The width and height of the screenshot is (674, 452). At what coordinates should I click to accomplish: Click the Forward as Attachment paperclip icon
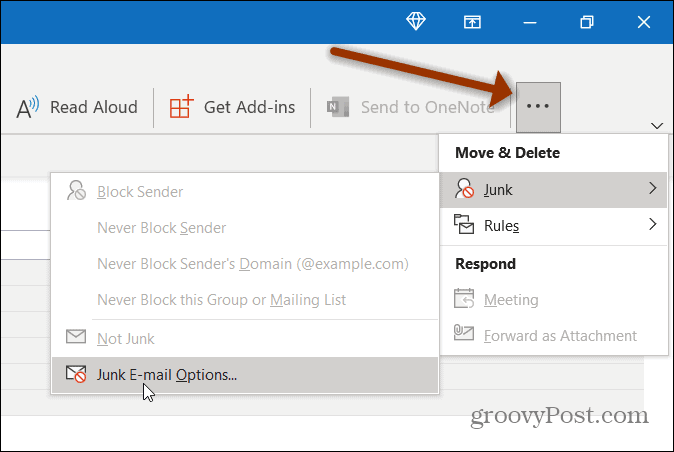(x=464, y=333)
